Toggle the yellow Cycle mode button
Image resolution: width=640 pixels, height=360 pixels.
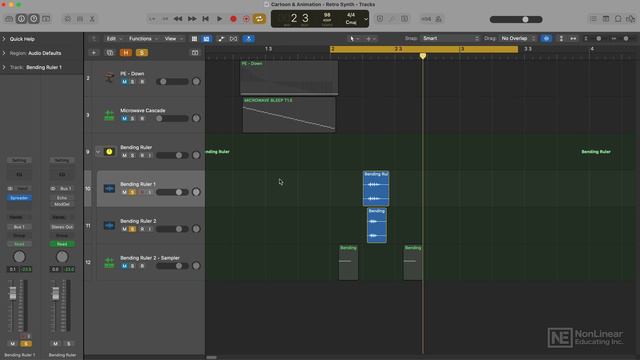[x=259, y=19]
